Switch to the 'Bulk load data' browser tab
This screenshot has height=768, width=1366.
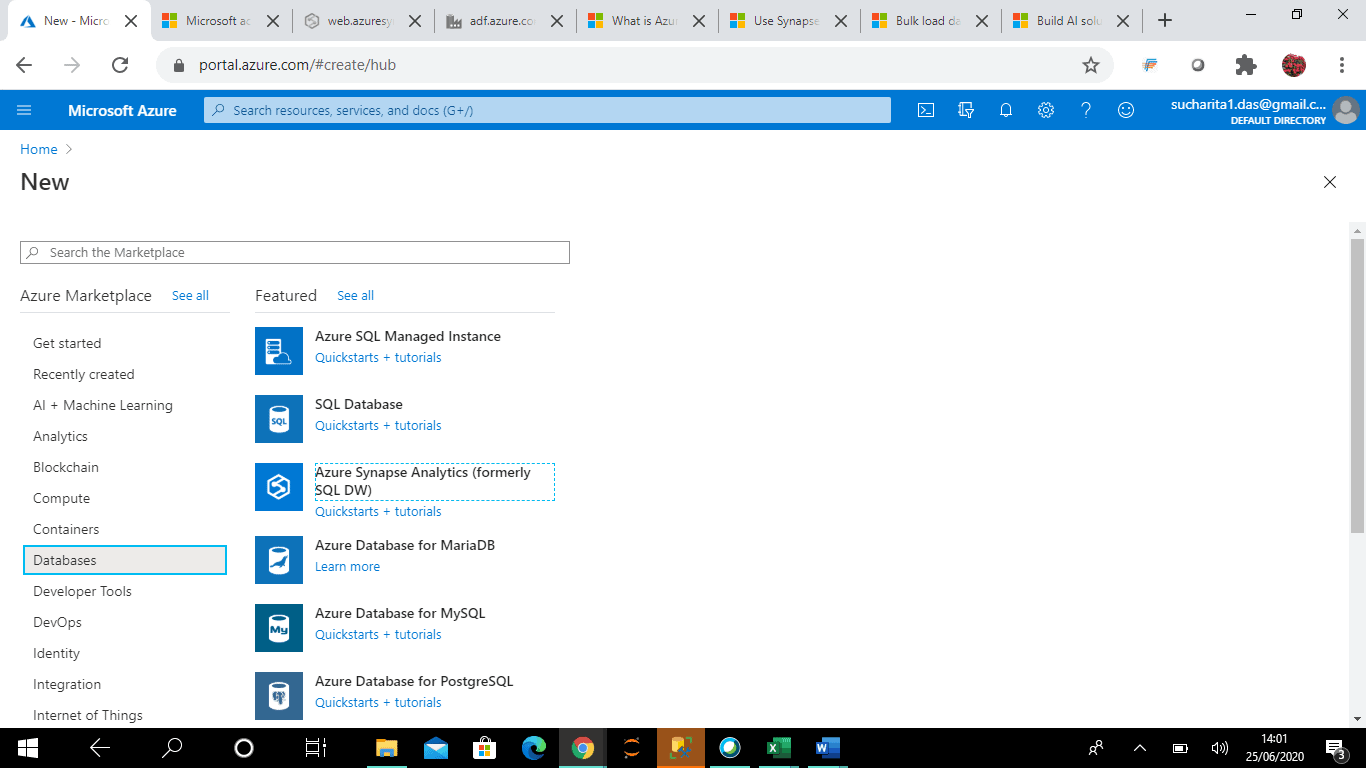(932, 20)
